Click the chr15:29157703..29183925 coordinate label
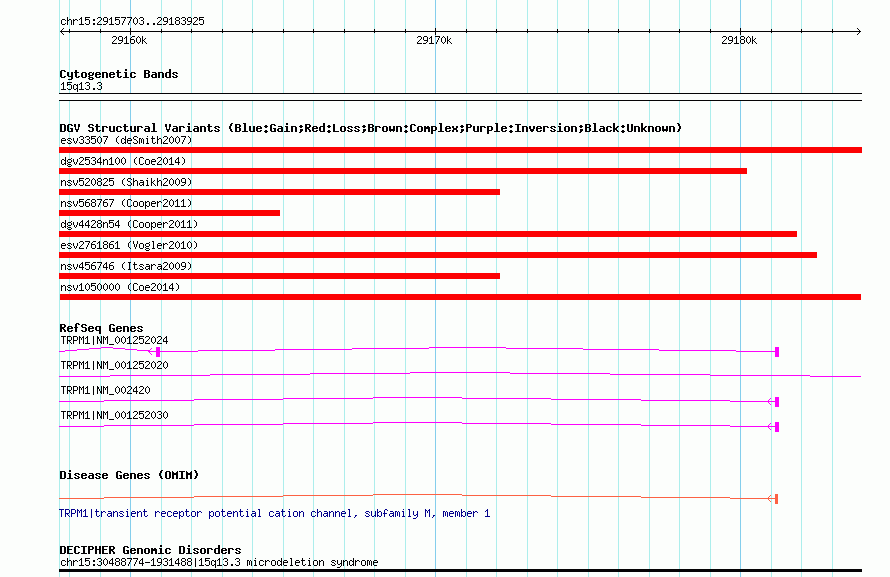 click(132, 21)
